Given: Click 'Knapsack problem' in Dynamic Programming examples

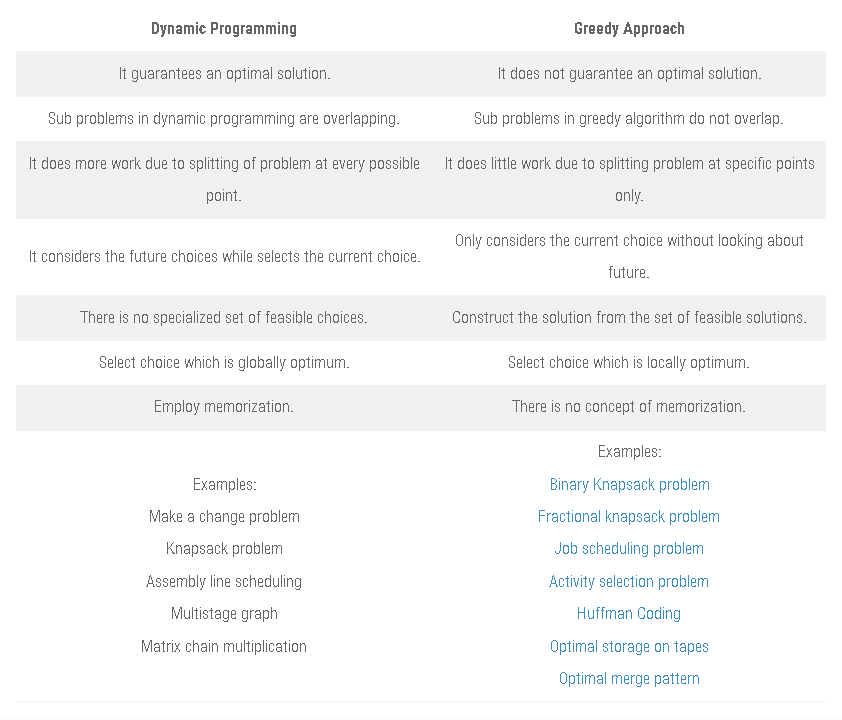Looking at the screenshot, I should tap(224, 549).
